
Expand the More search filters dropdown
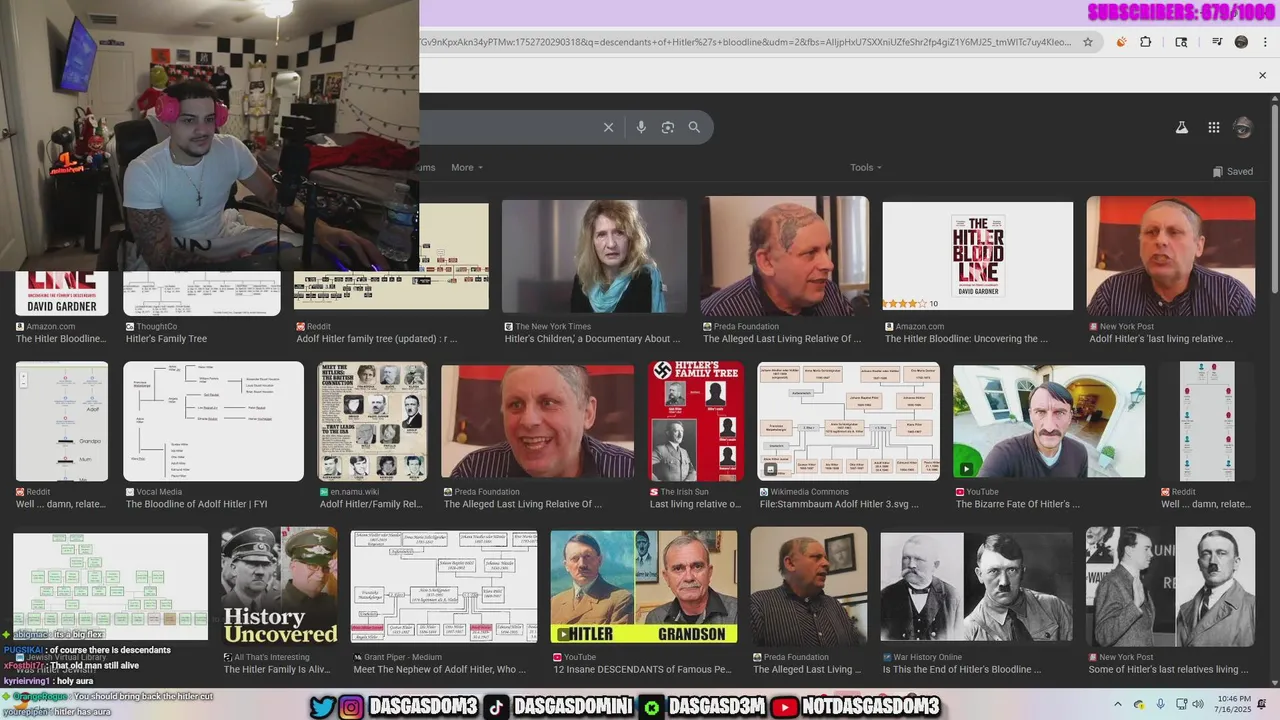[467, 167]
